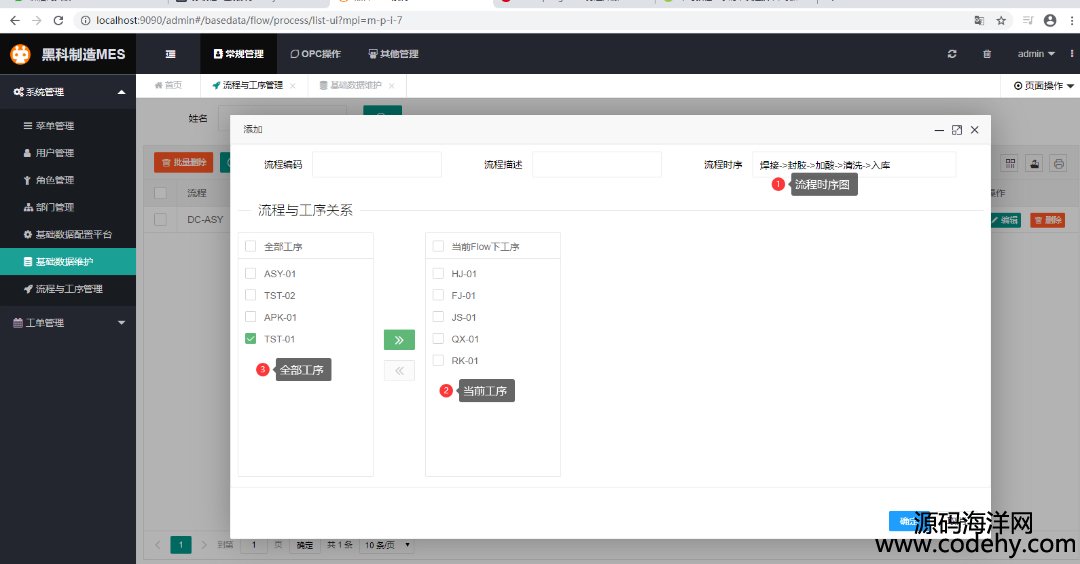Check the HJ-01 checkbox
This screenshot has width=1080, height=564.
click(x=438, y=273)
